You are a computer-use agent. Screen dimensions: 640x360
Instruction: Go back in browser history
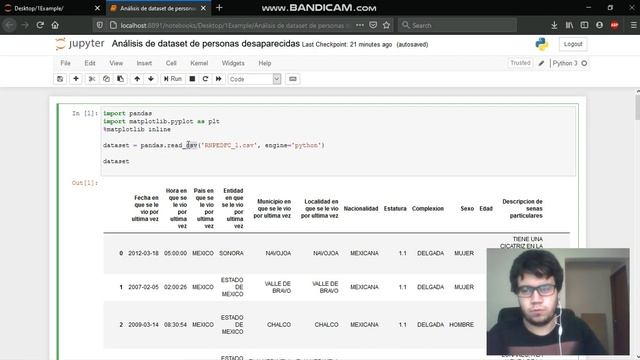click(9, 25)
